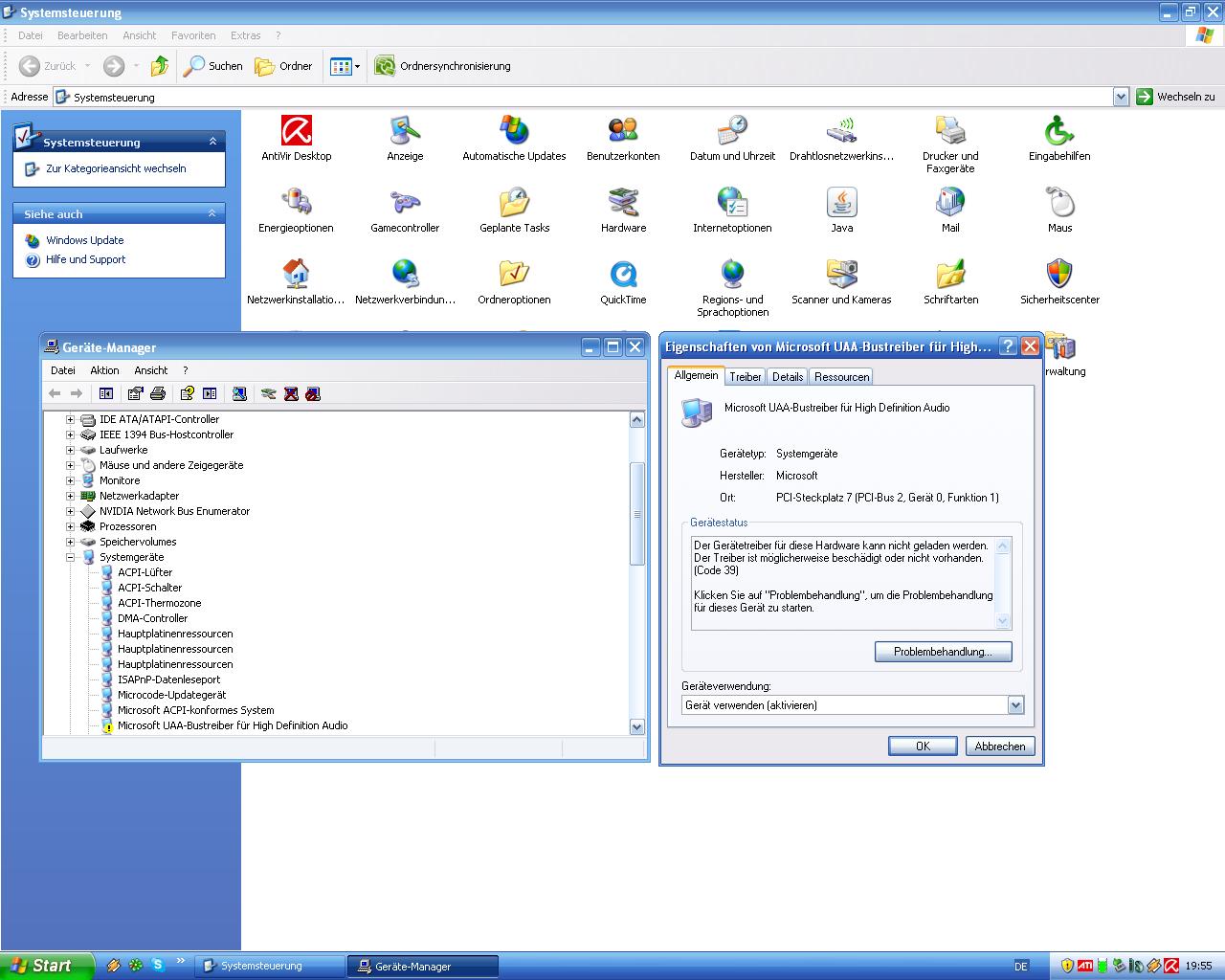The height and width of the screenshot is (980, 1225).
Task: Open the Geräteverwendung combo box
Action: [x=853, y=705]
